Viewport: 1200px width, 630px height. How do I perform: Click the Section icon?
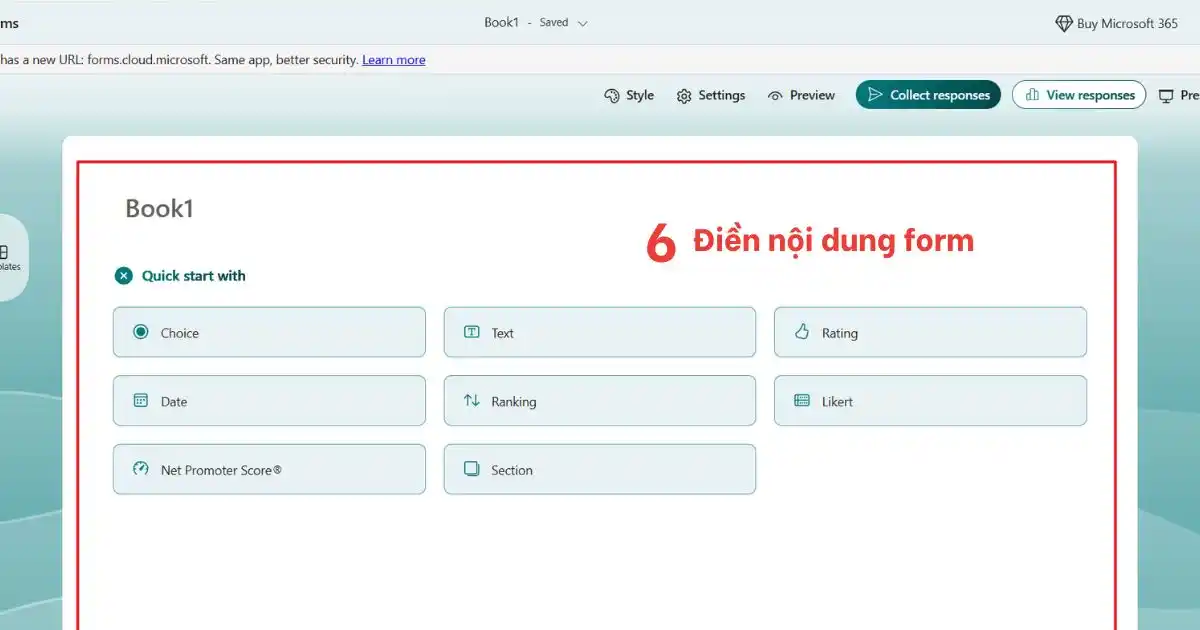[x=472, y=469]
